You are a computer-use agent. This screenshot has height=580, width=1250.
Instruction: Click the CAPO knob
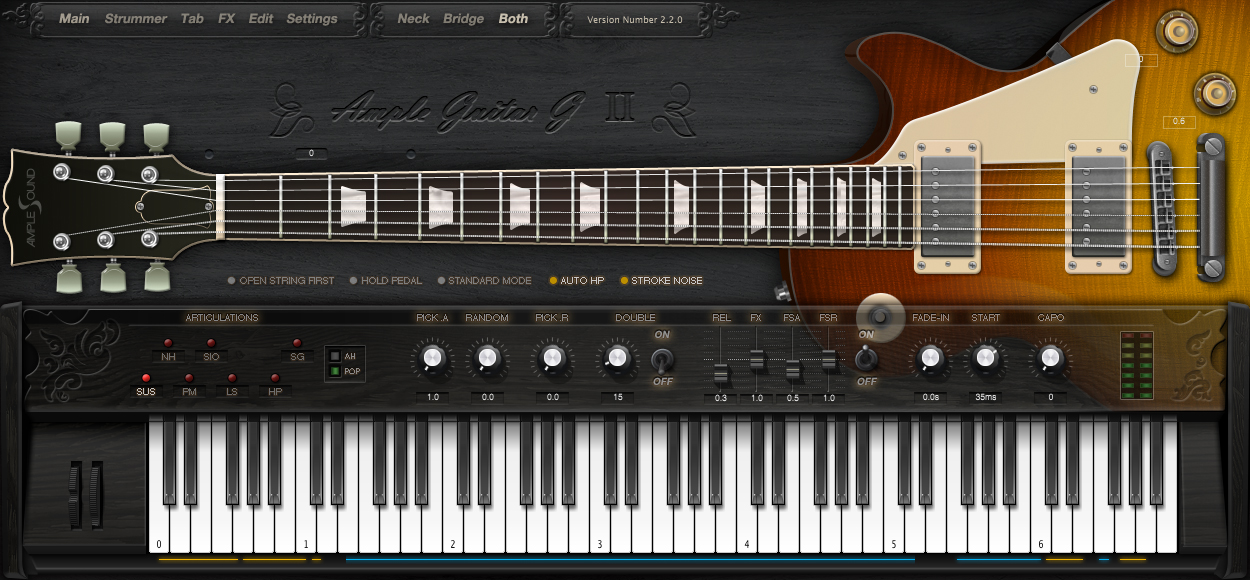[x=1050, y=356]
